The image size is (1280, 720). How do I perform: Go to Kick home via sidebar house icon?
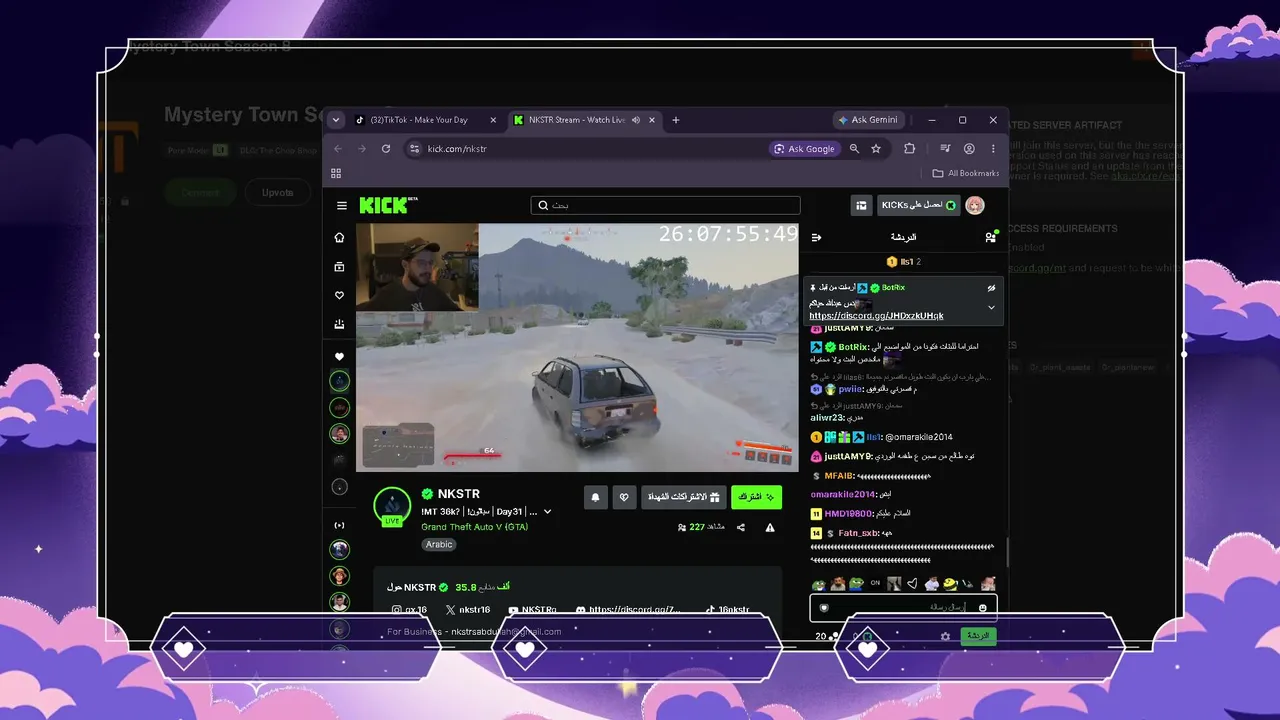[x=340, y=237]
